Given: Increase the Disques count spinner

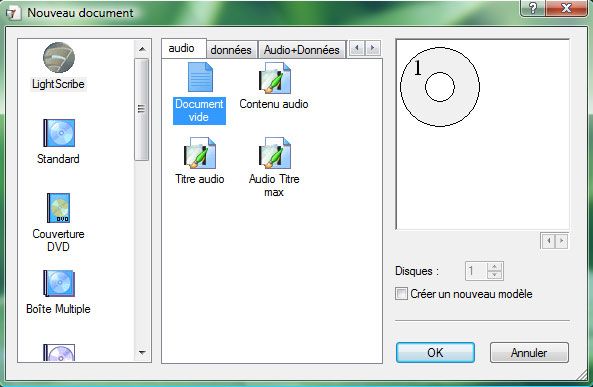Looking at the screenshot, I should pos(495,266).
